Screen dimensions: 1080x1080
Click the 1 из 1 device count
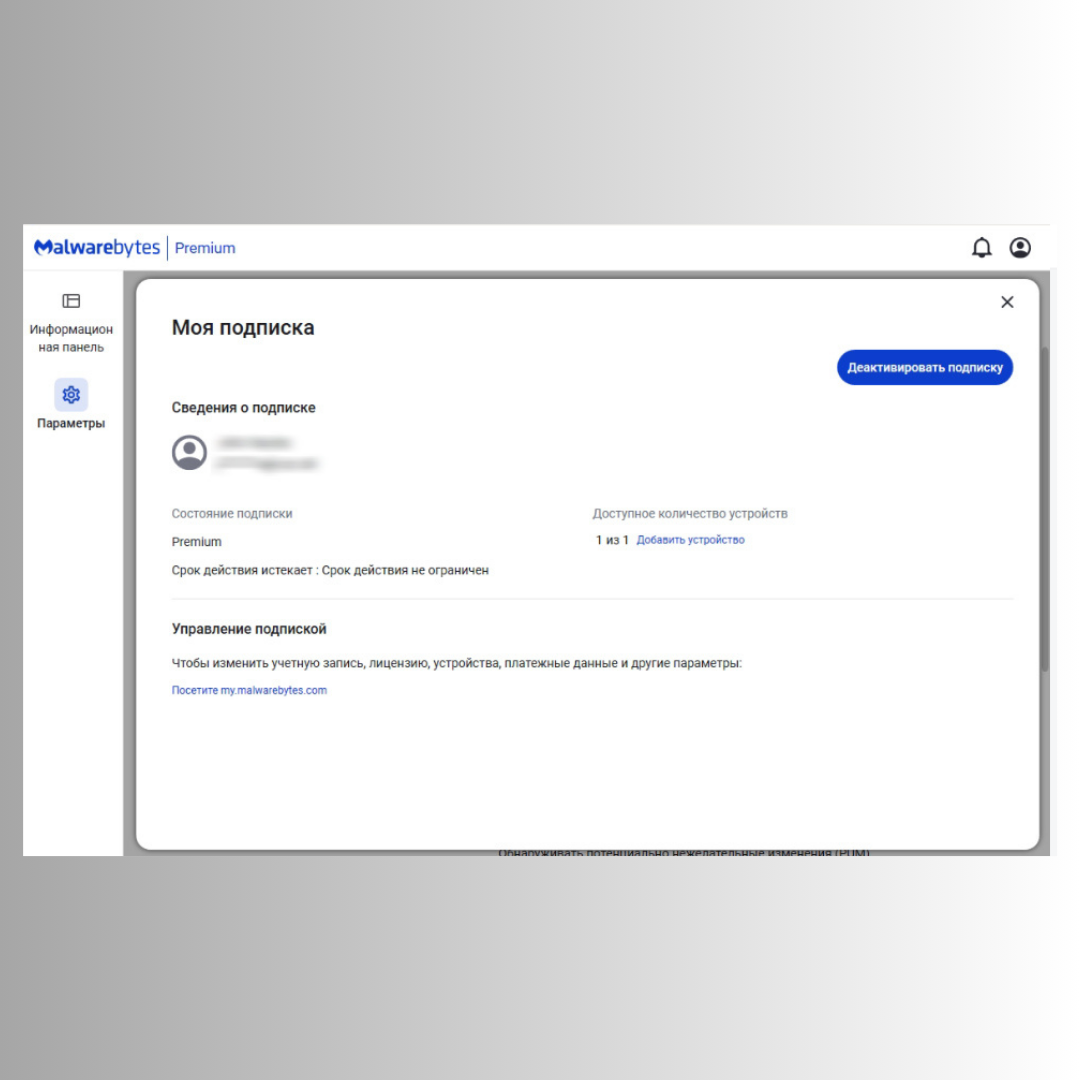[x=612, y=540]
